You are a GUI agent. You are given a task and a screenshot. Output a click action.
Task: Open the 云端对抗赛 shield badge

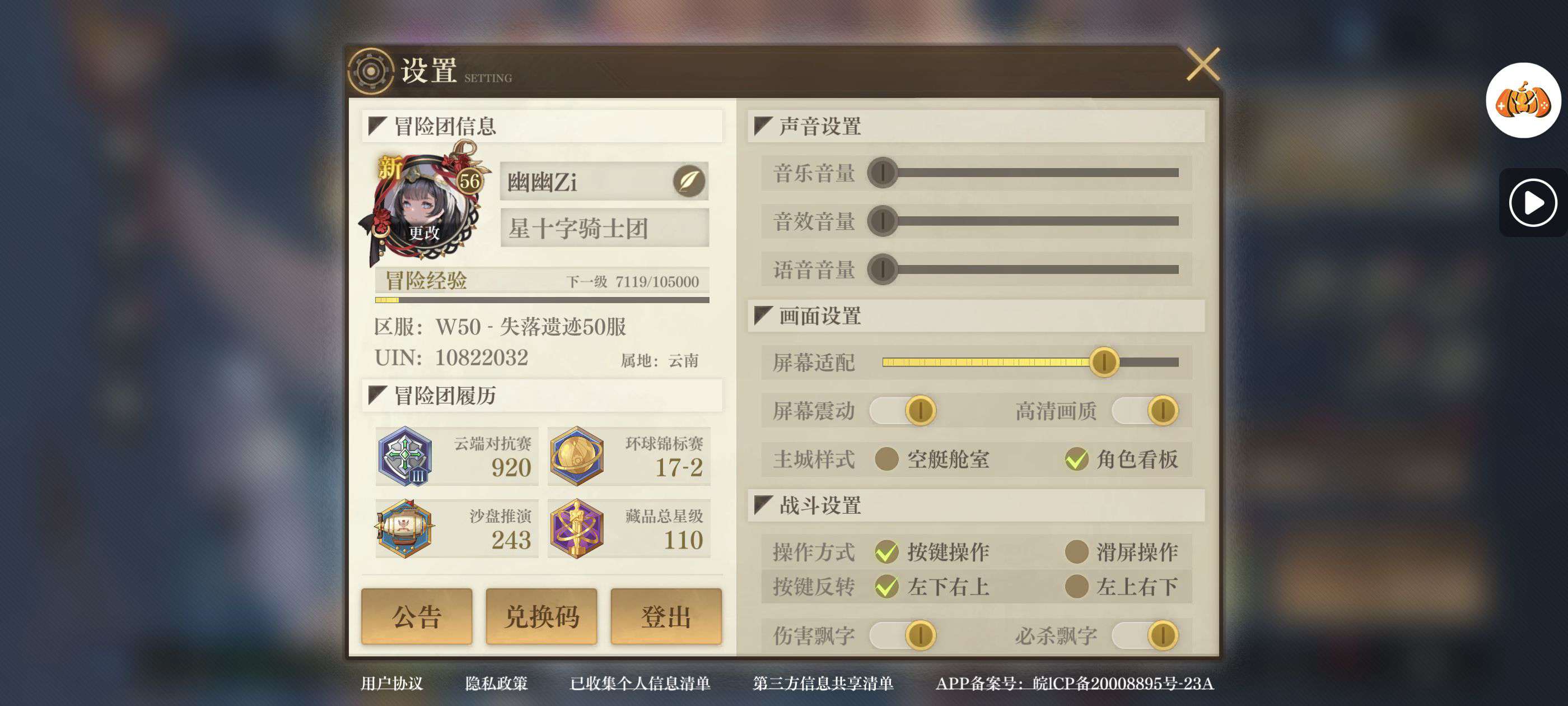pos(405,456)
